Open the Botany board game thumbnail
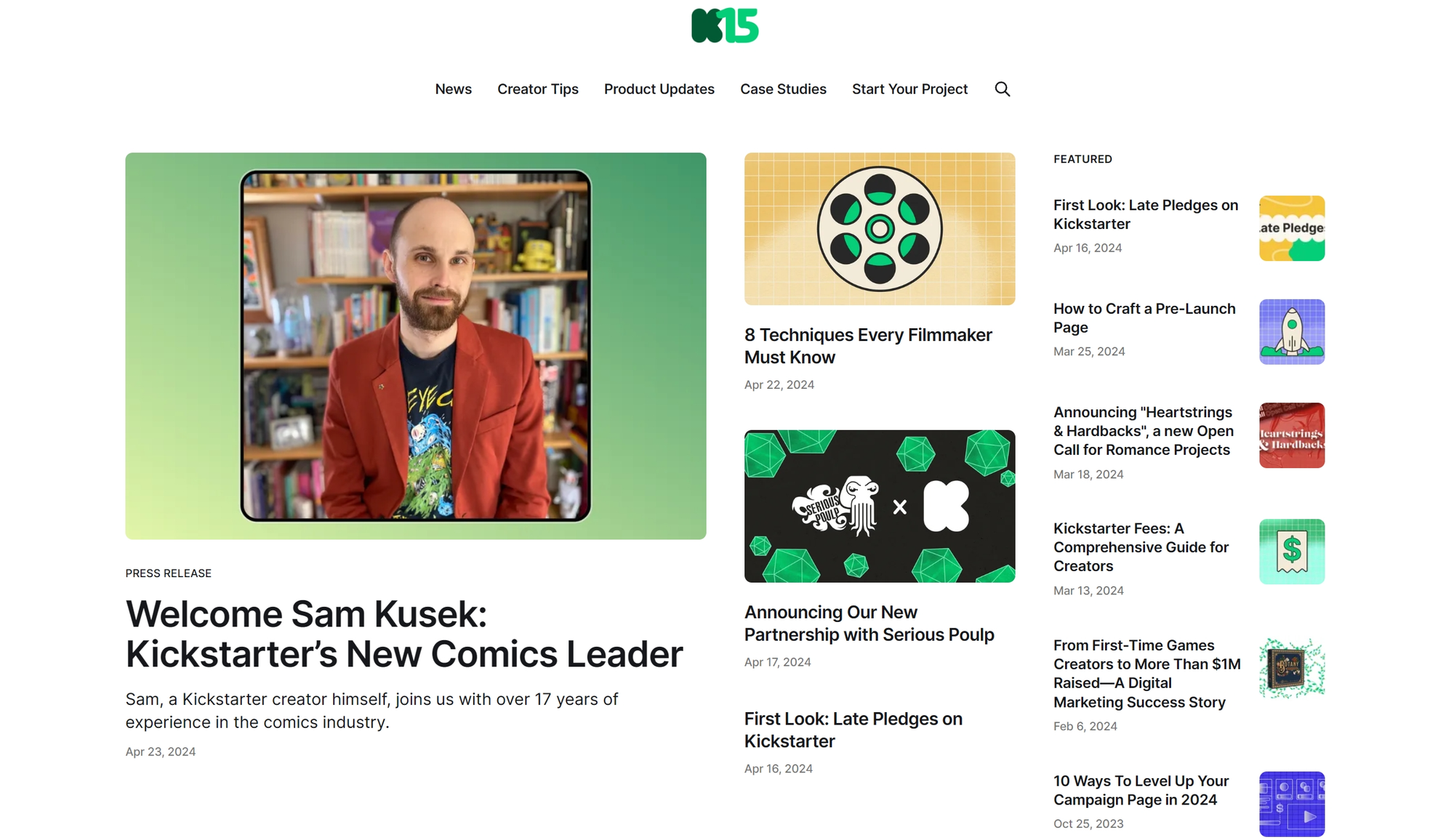Screen dimensions: 1454x840 pos(1292,669)
